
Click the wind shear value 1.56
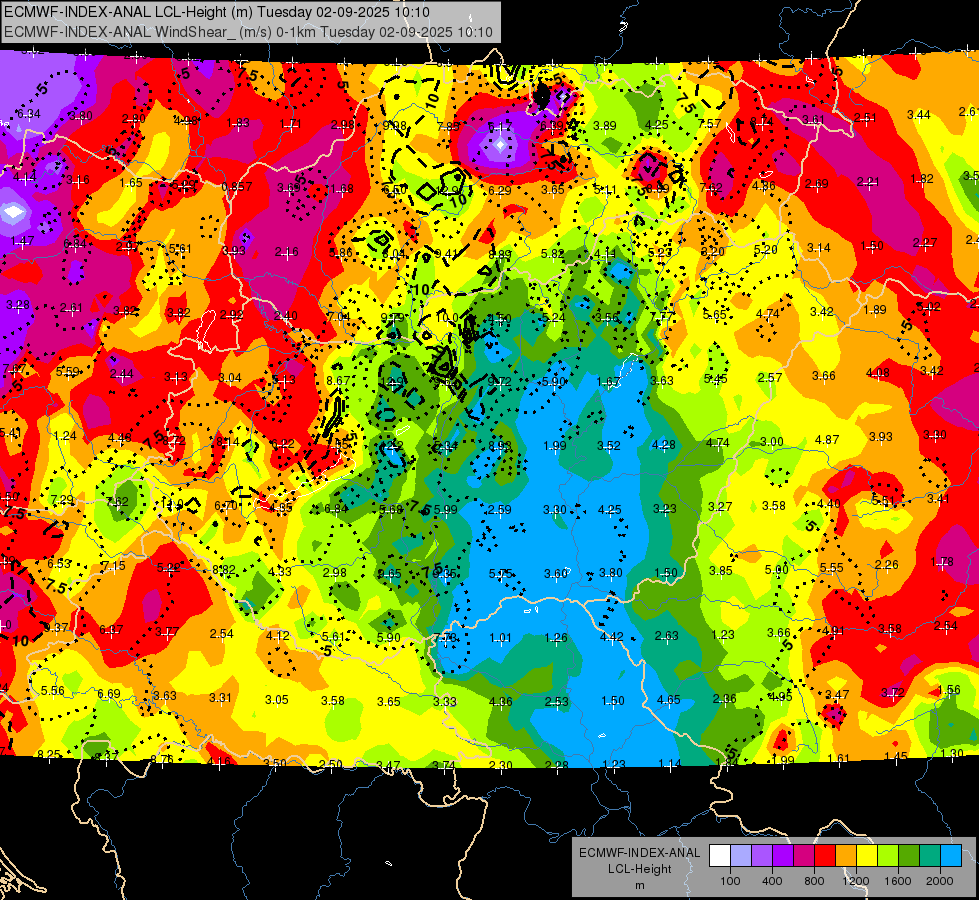(949, 690)
